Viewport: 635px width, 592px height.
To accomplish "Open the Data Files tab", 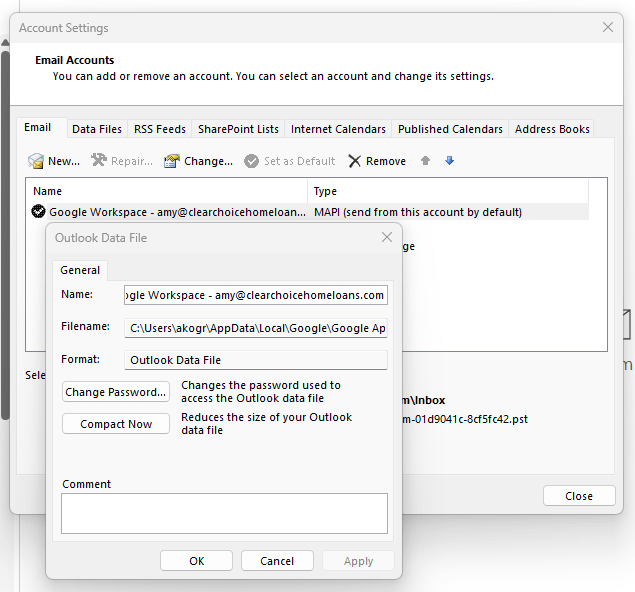I will click(x=97, y=129).
